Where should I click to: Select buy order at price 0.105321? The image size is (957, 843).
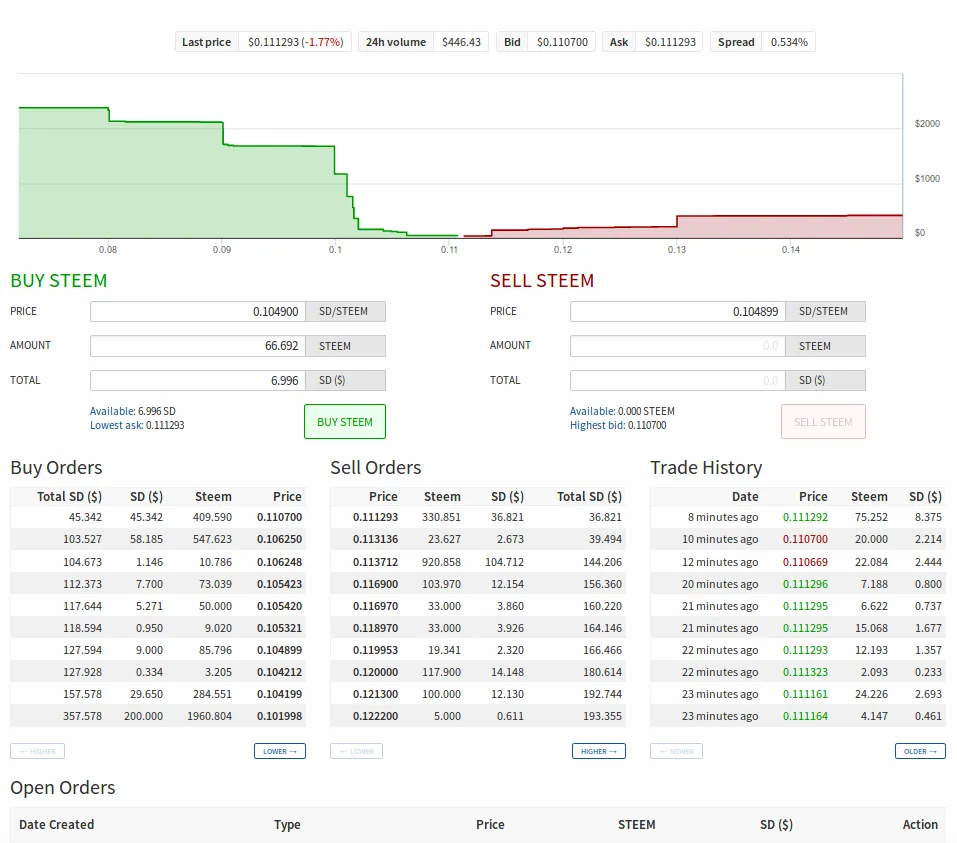click(x=158, y=628)
